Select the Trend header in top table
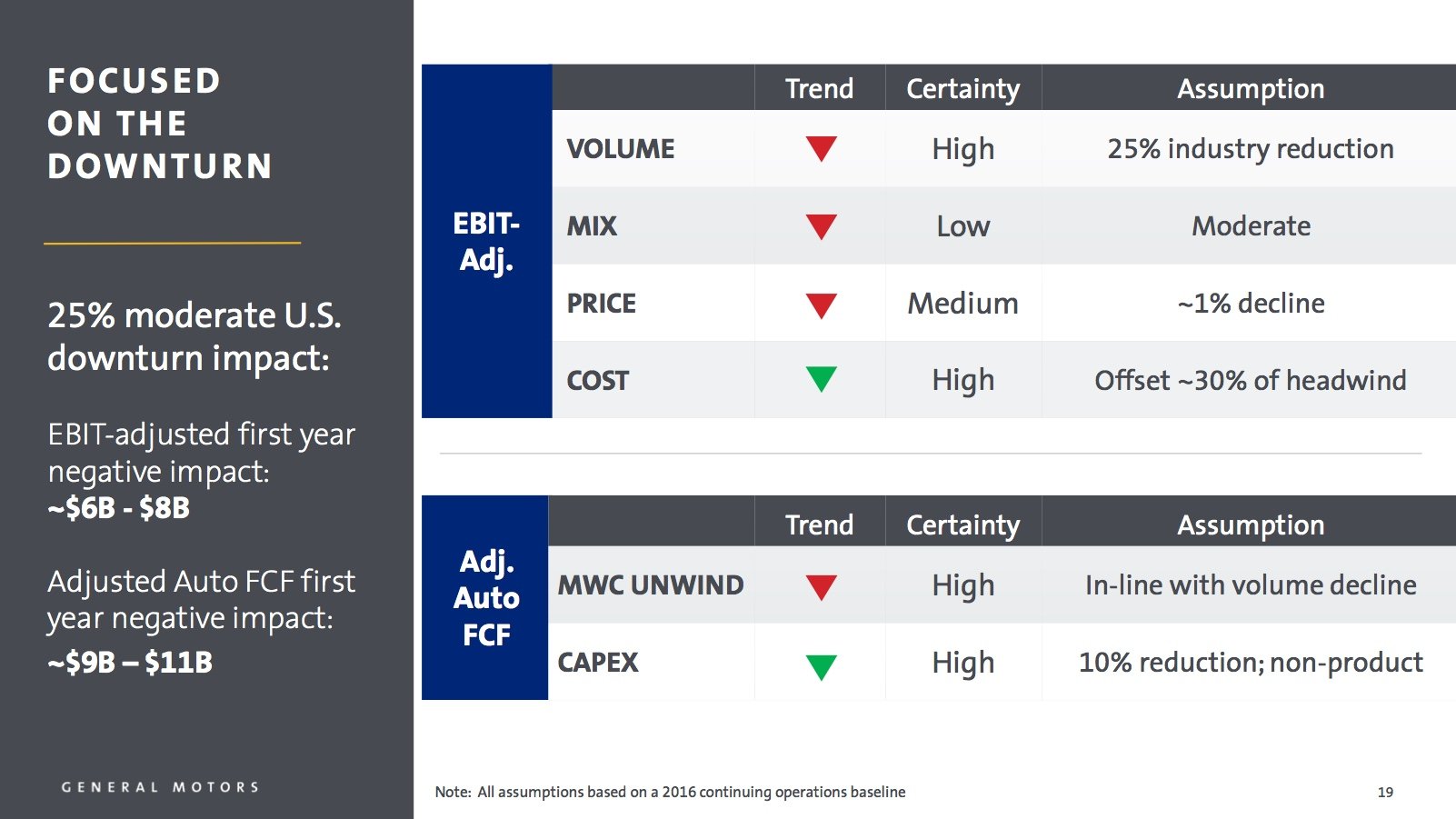 (x=819, y=88)
